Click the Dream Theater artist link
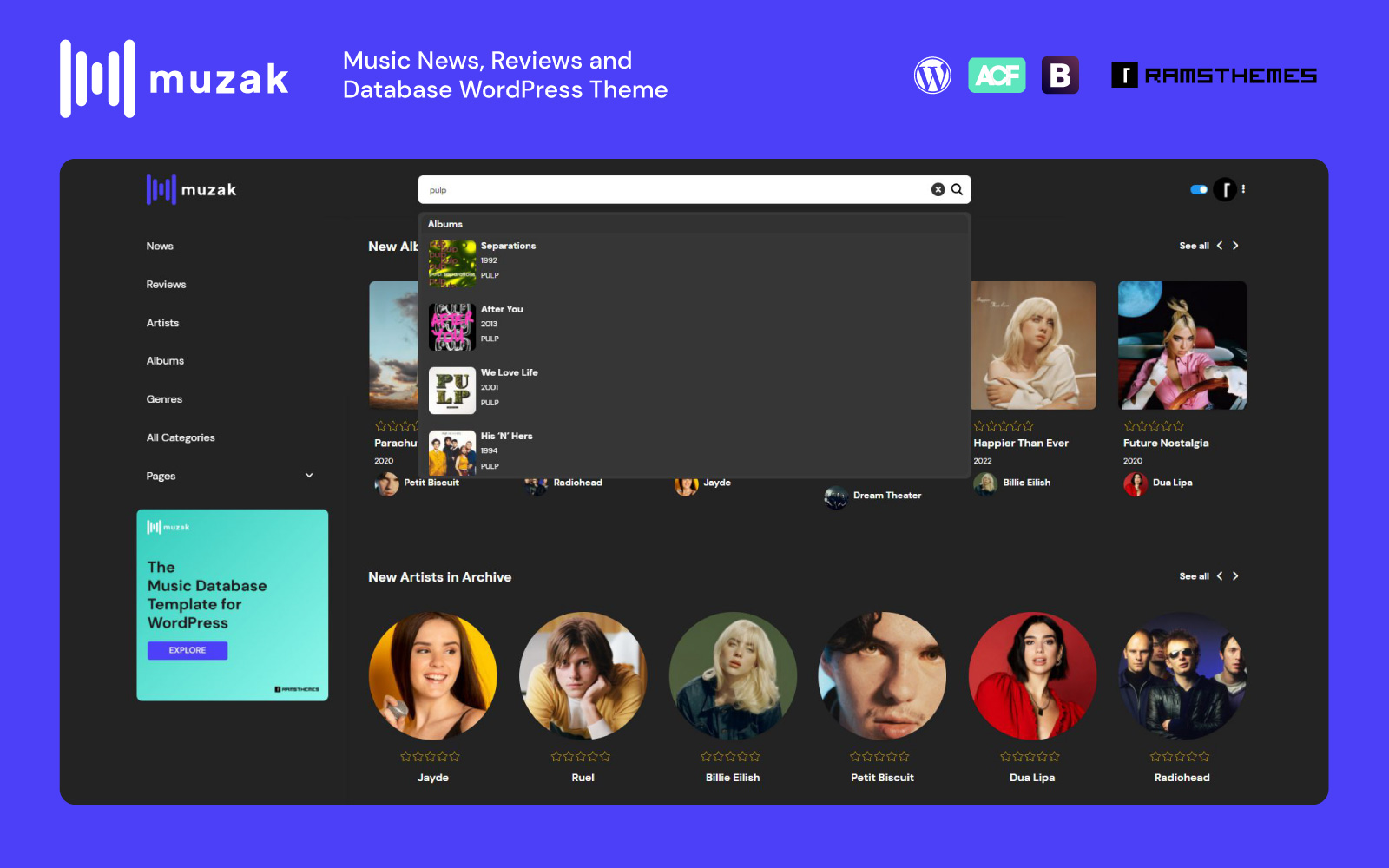The image size is (1389, 868). coord(887,496)
